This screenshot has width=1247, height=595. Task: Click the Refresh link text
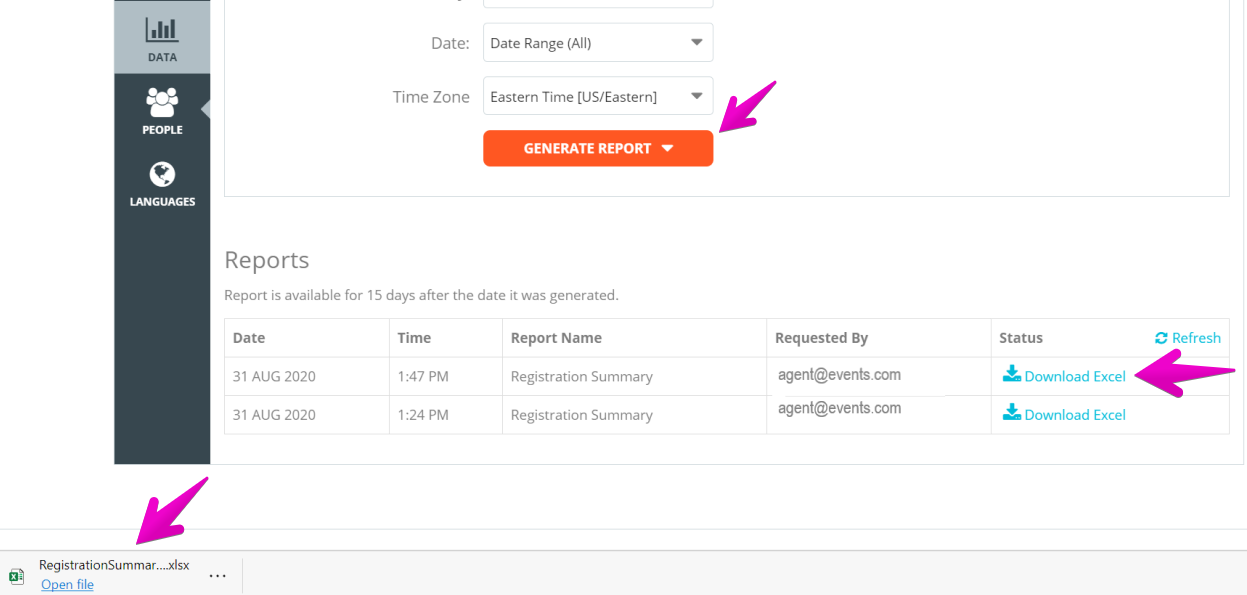coord(1196,338)
